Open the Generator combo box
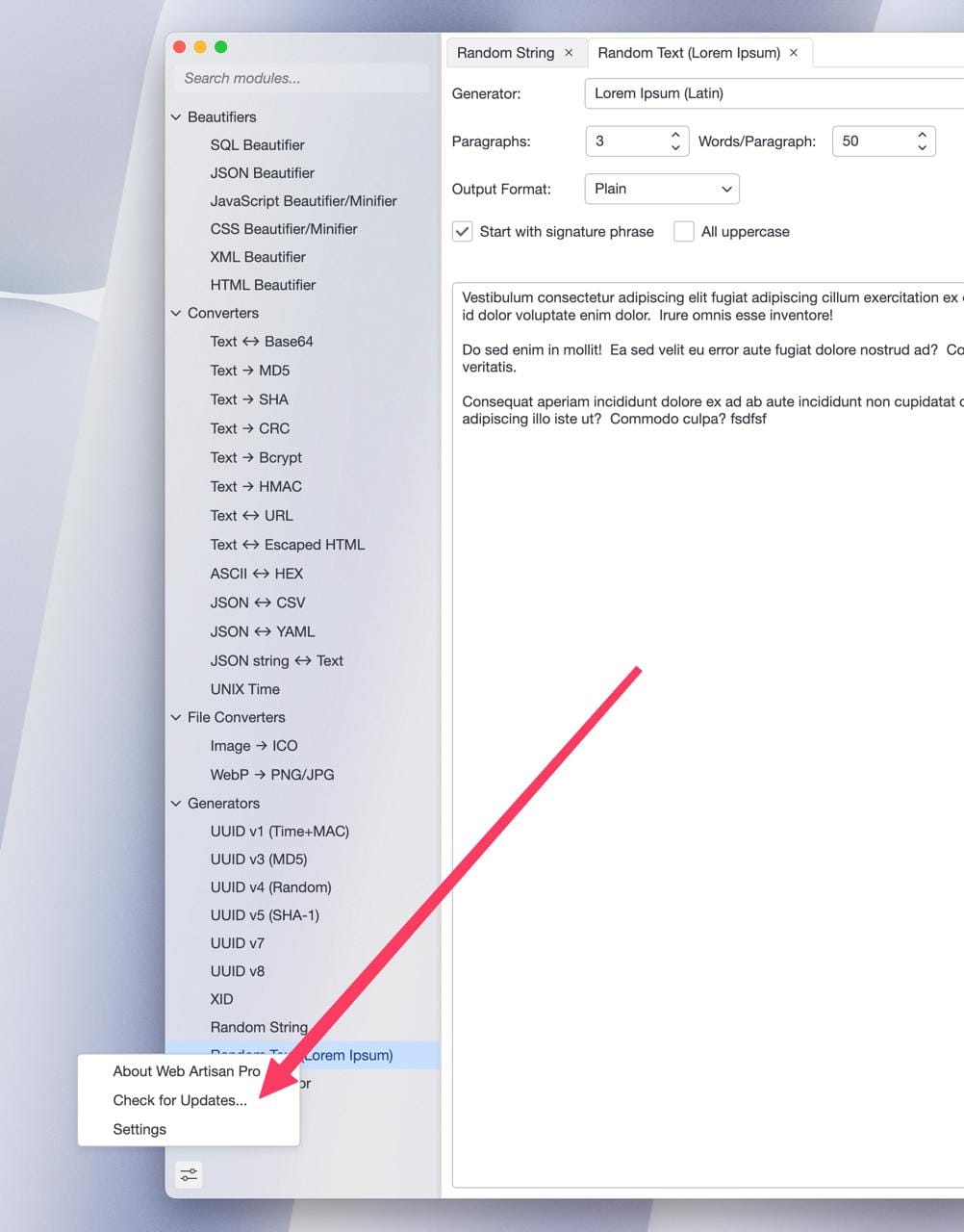This screenshot has height=1232, width=964. 770,93
